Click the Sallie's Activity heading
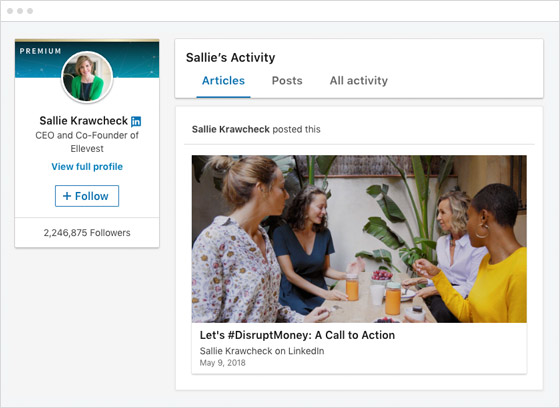The height and width of the screenshot is (408, 560). click(x=230, y=58)
